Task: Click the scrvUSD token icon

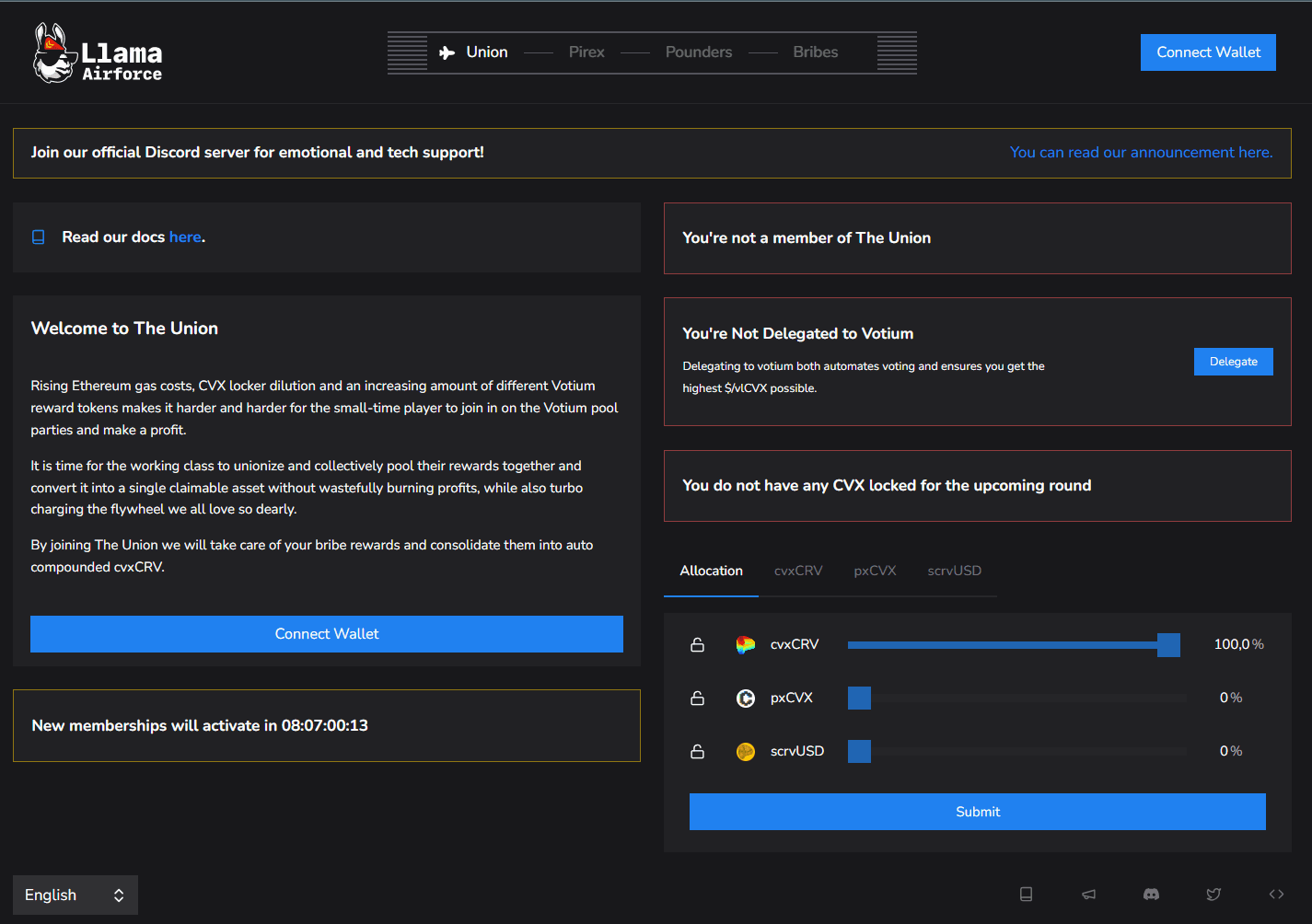Action: (746, 752)
